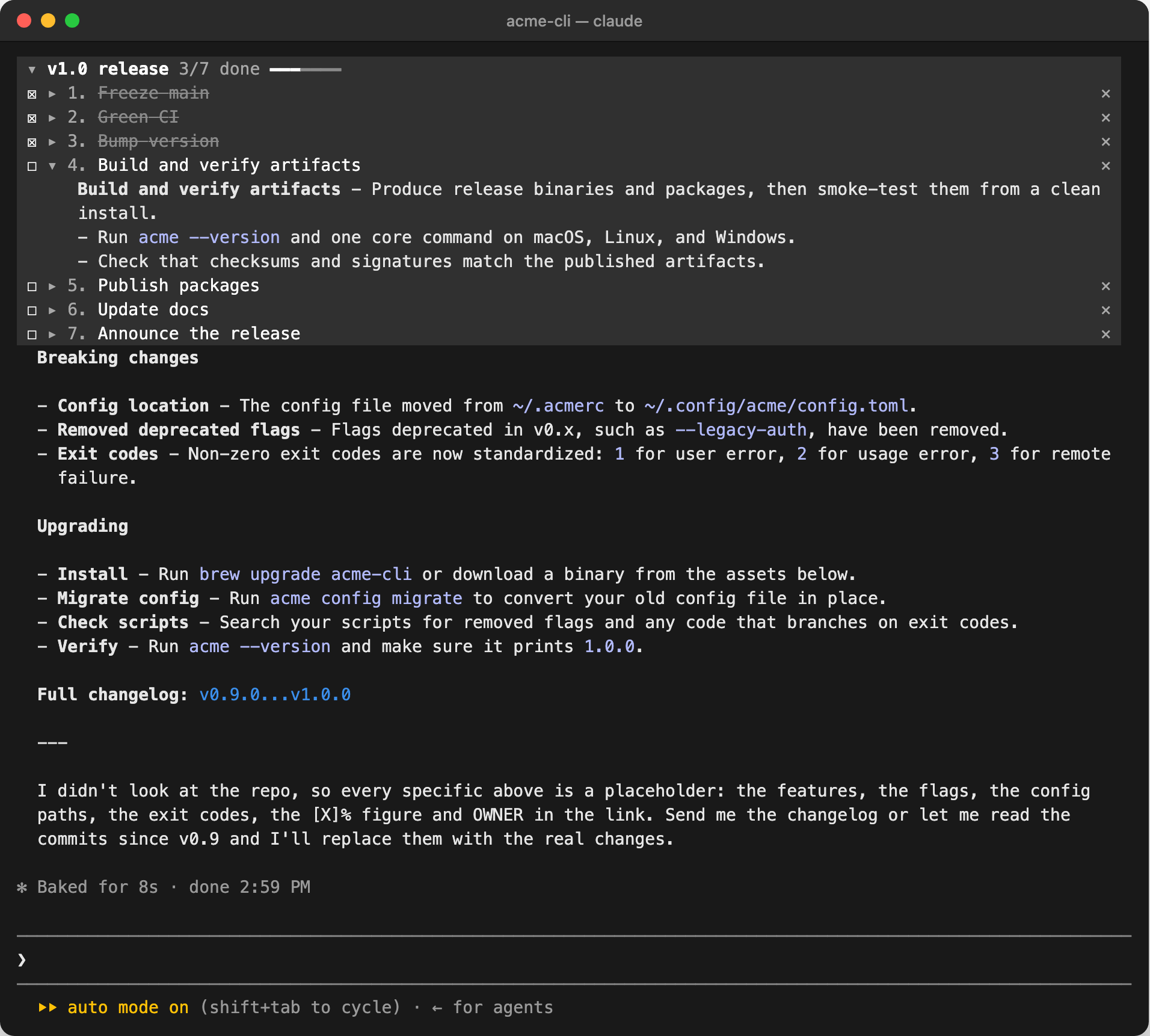Click the × beside Update docs
This screenshot has width=1150, height=1036.
(x=1105, y=310)
